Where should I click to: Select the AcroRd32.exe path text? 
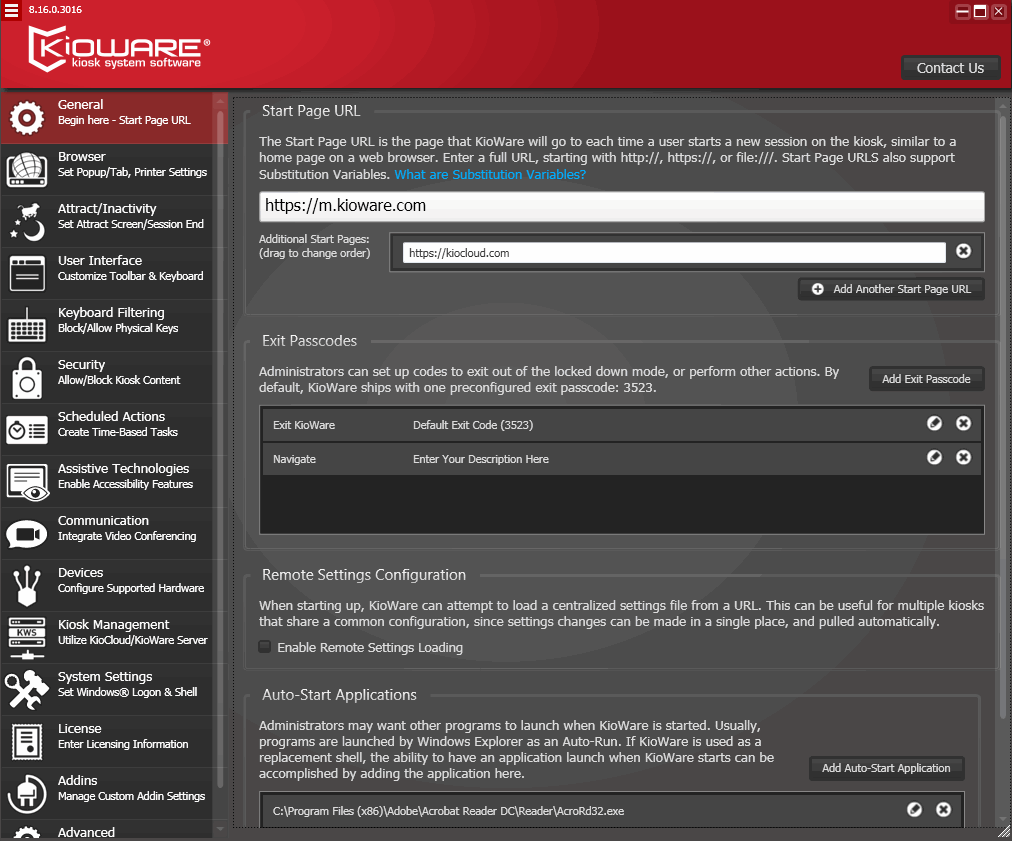pos(448,811)
